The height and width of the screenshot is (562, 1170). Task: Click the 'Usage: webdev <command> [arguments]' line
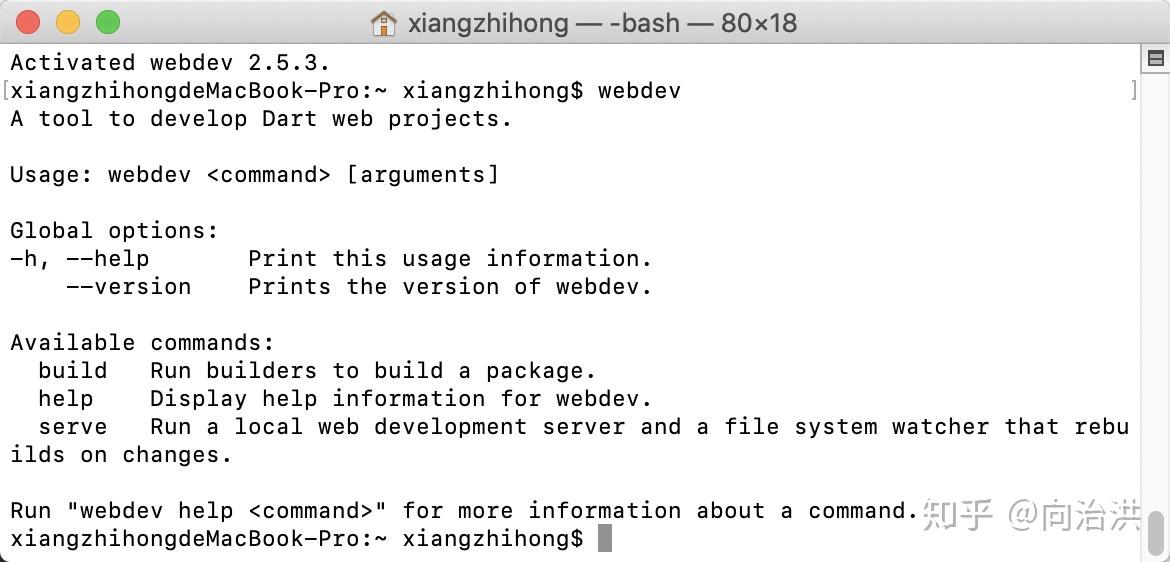click(x=254, y=175)
